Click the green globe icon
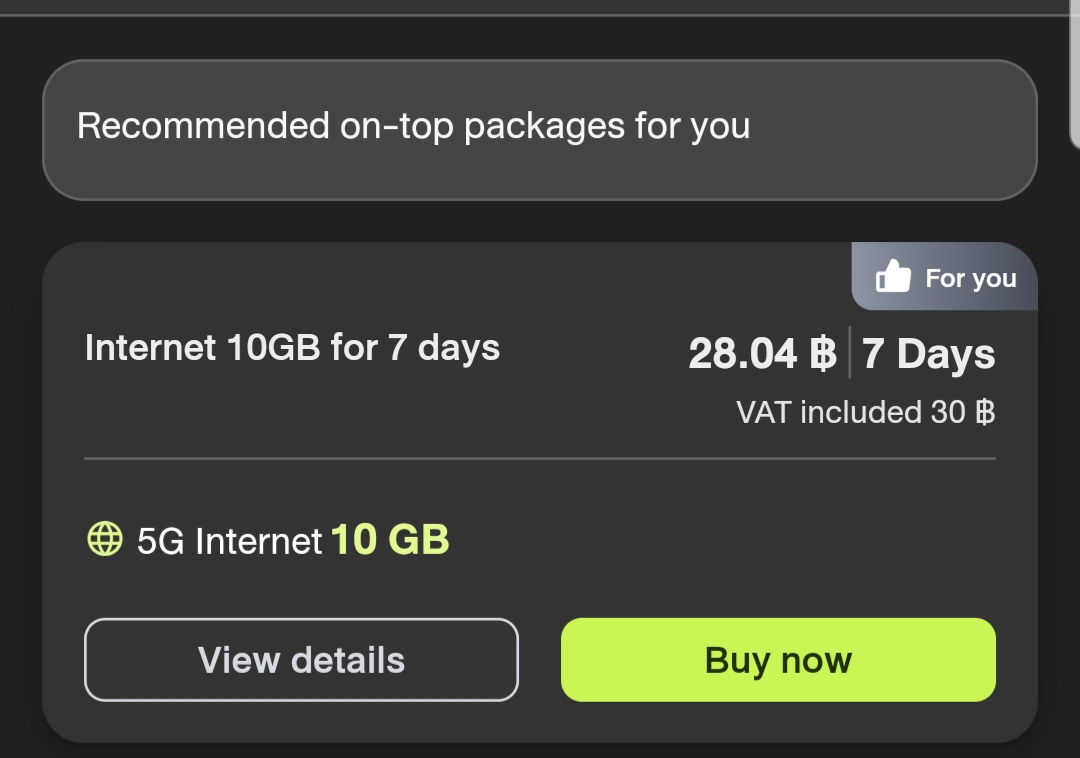This screenshot has height=758, width=1080. click(x=105, y=538)
